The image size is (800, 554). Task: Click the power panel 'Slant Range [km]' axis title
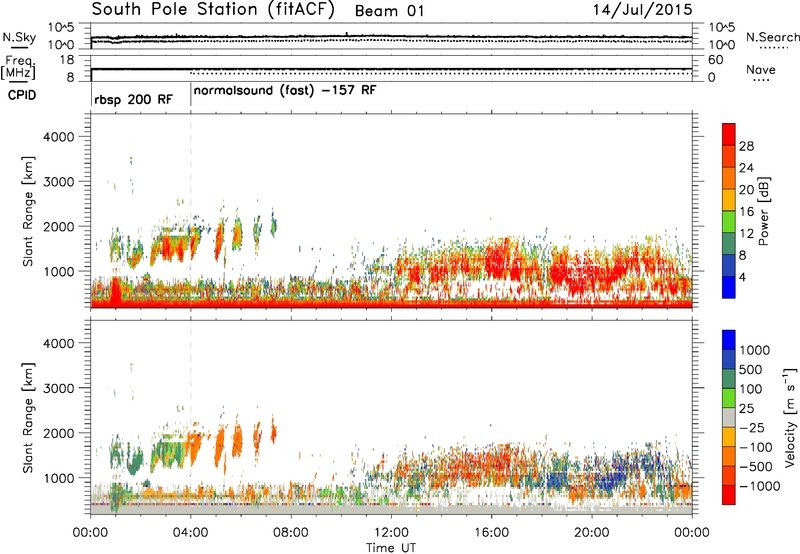(28, 211)
